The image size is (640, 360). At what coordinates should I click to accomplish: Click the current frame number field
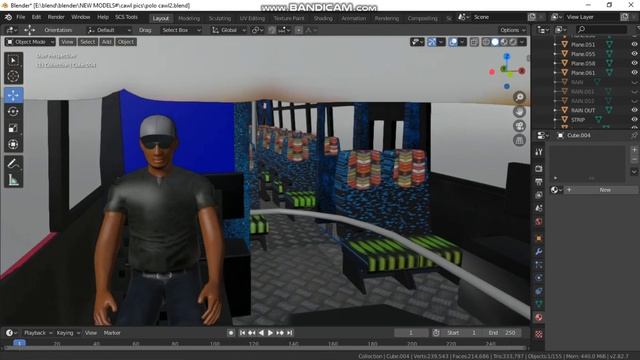pos(411,333)
